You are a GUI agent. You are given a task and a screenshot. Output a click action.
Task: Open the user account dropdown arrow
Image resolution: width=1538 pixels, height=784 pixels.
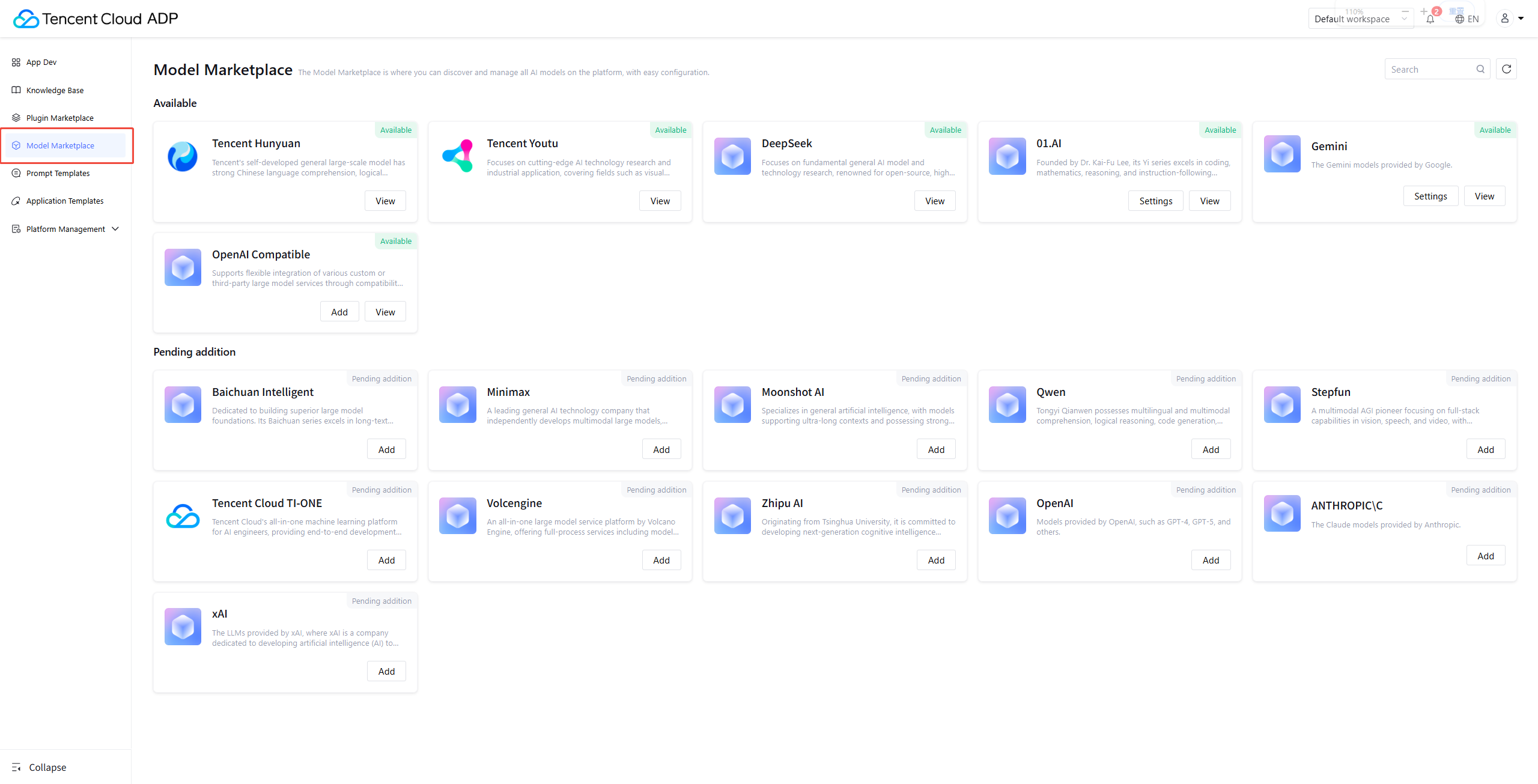pyautogui.click(x=1521, y=19)
